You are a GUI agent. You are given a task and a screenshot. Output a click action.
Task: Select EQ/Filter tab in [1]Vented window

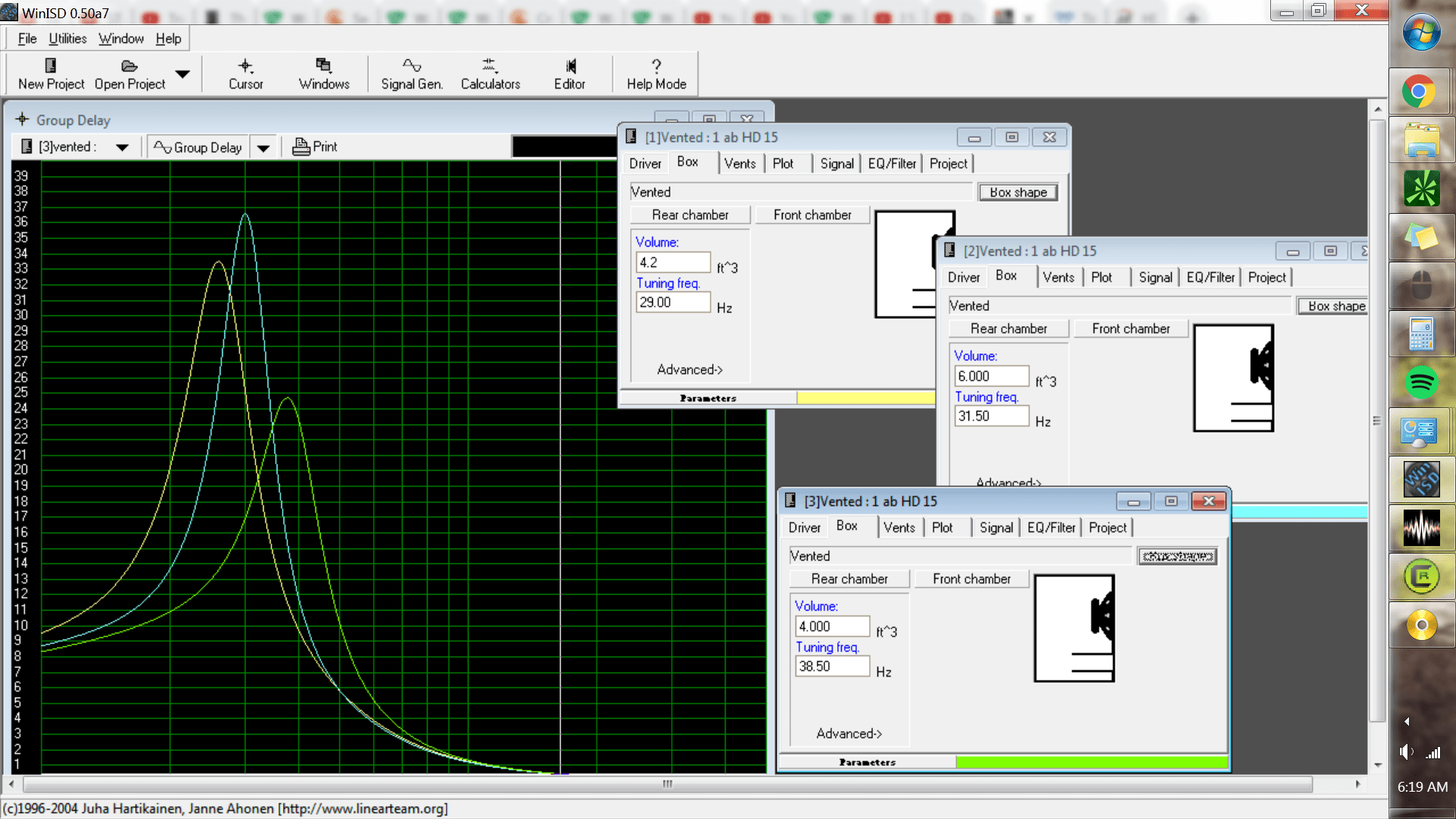click(892, 163)
